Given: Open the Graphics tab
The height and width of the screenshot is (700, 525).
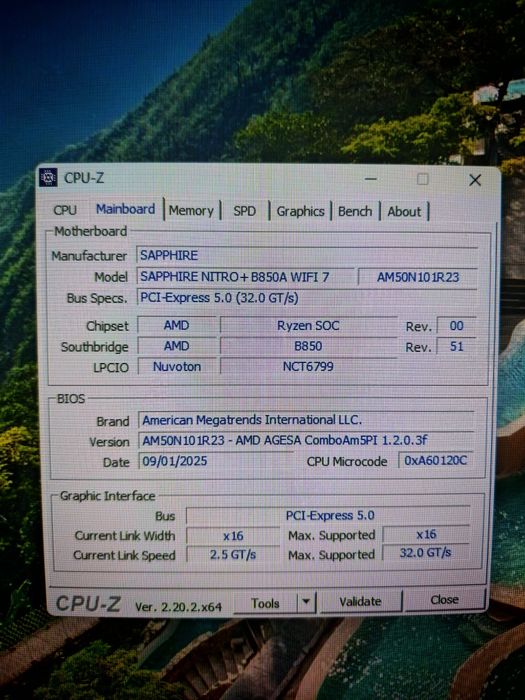Looking at the screenshot, I should (x=300, y=211).
